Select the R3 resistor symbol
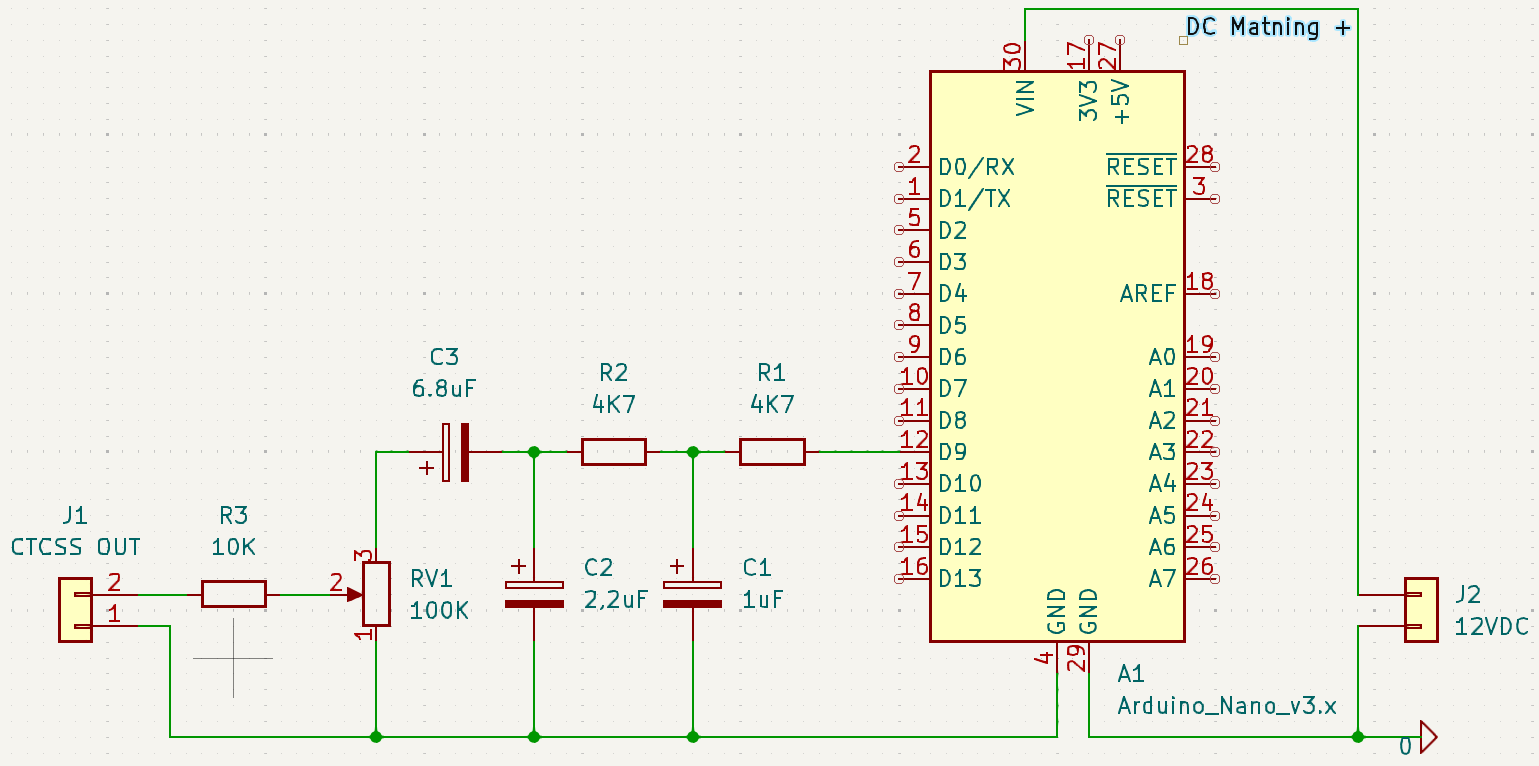The image size is (1539, 766). coord(234,594)
